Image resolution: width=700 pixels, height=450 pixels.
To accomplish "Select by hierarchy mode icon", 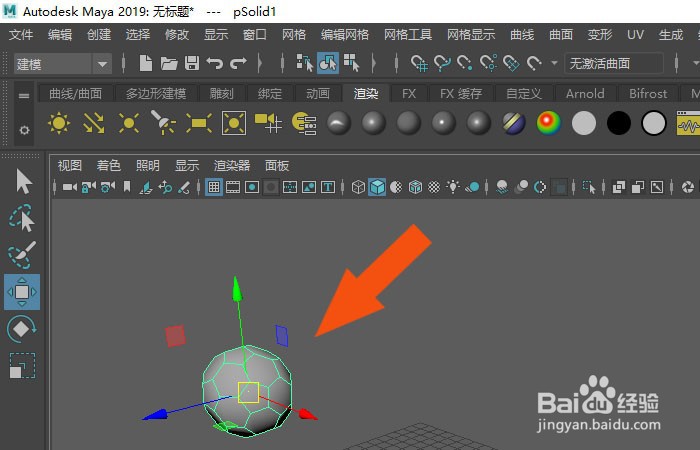I will point(305,63).
